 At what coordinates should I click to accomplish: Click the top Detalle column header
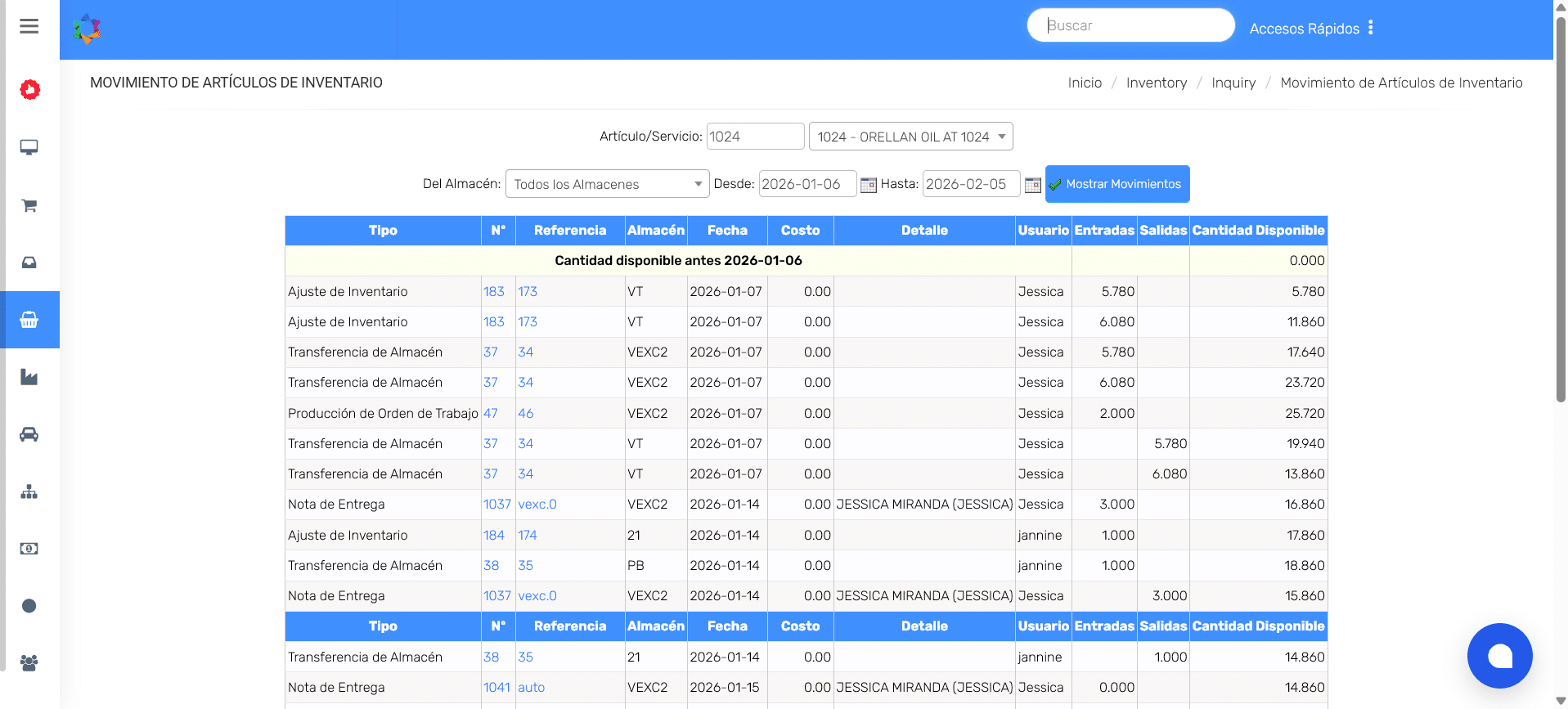click(x=924, y=231)
